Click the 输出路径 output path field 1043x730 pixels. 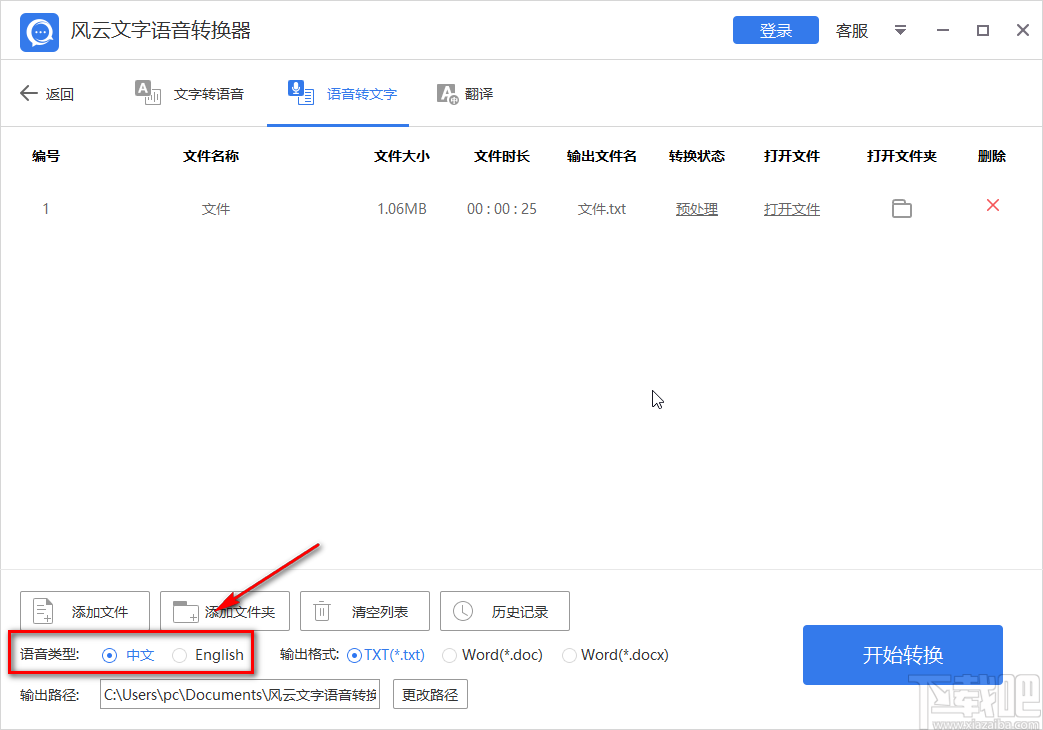(239, 694)
